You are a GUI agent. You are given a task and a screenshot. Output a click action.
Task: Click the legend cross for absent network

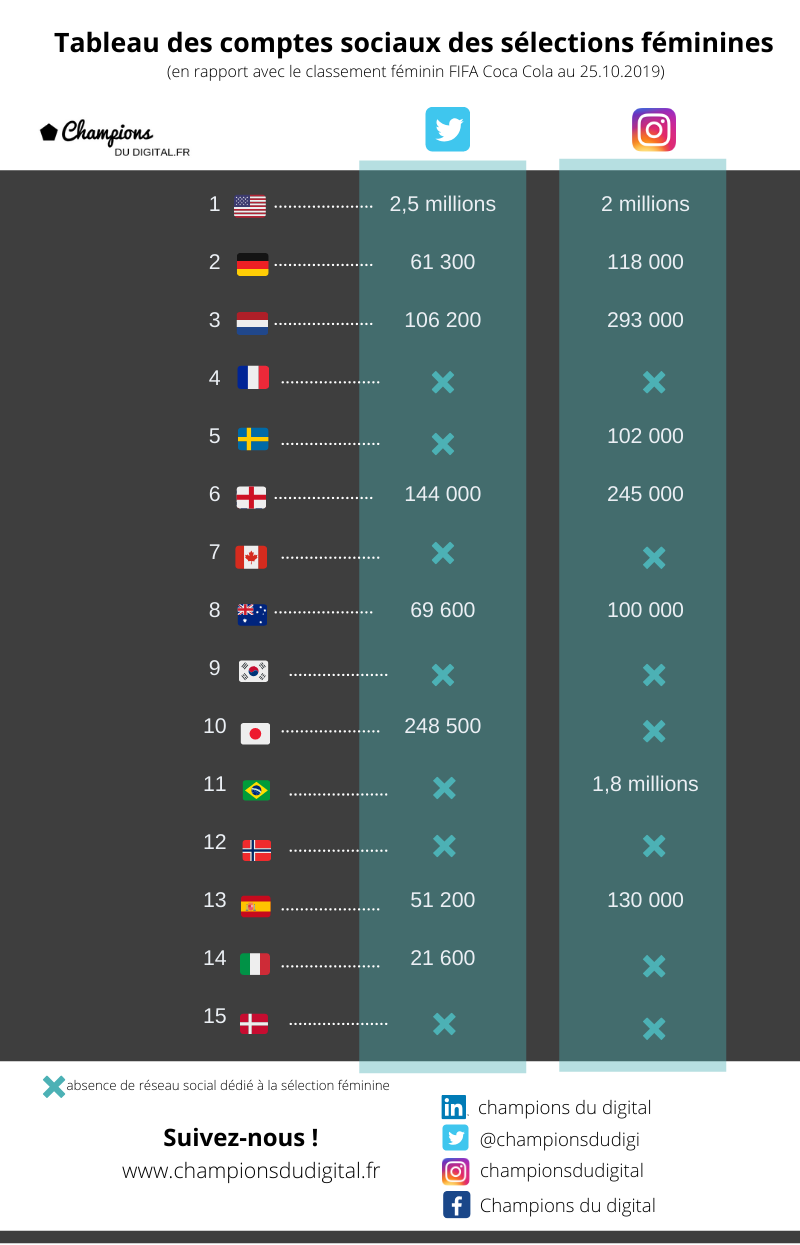coord(54,1086)
